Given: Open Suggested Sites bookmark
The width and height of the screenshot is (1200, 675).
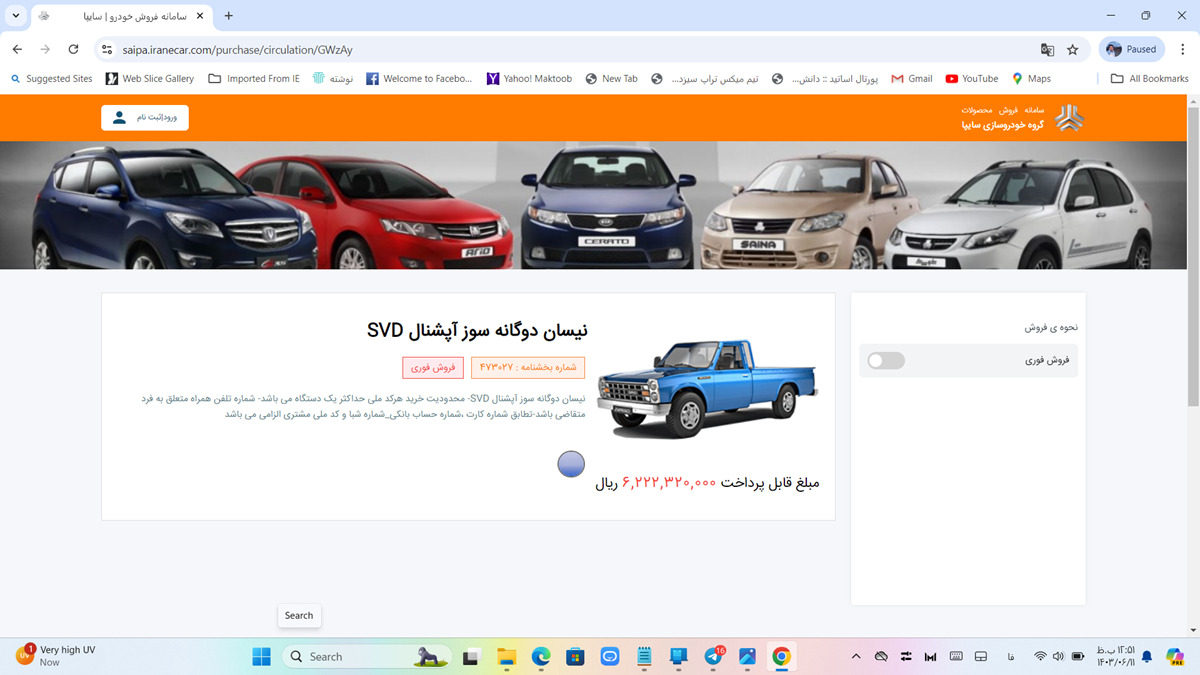Looking at the screenshot, I should pyautogui.click(x=52, y=78).
